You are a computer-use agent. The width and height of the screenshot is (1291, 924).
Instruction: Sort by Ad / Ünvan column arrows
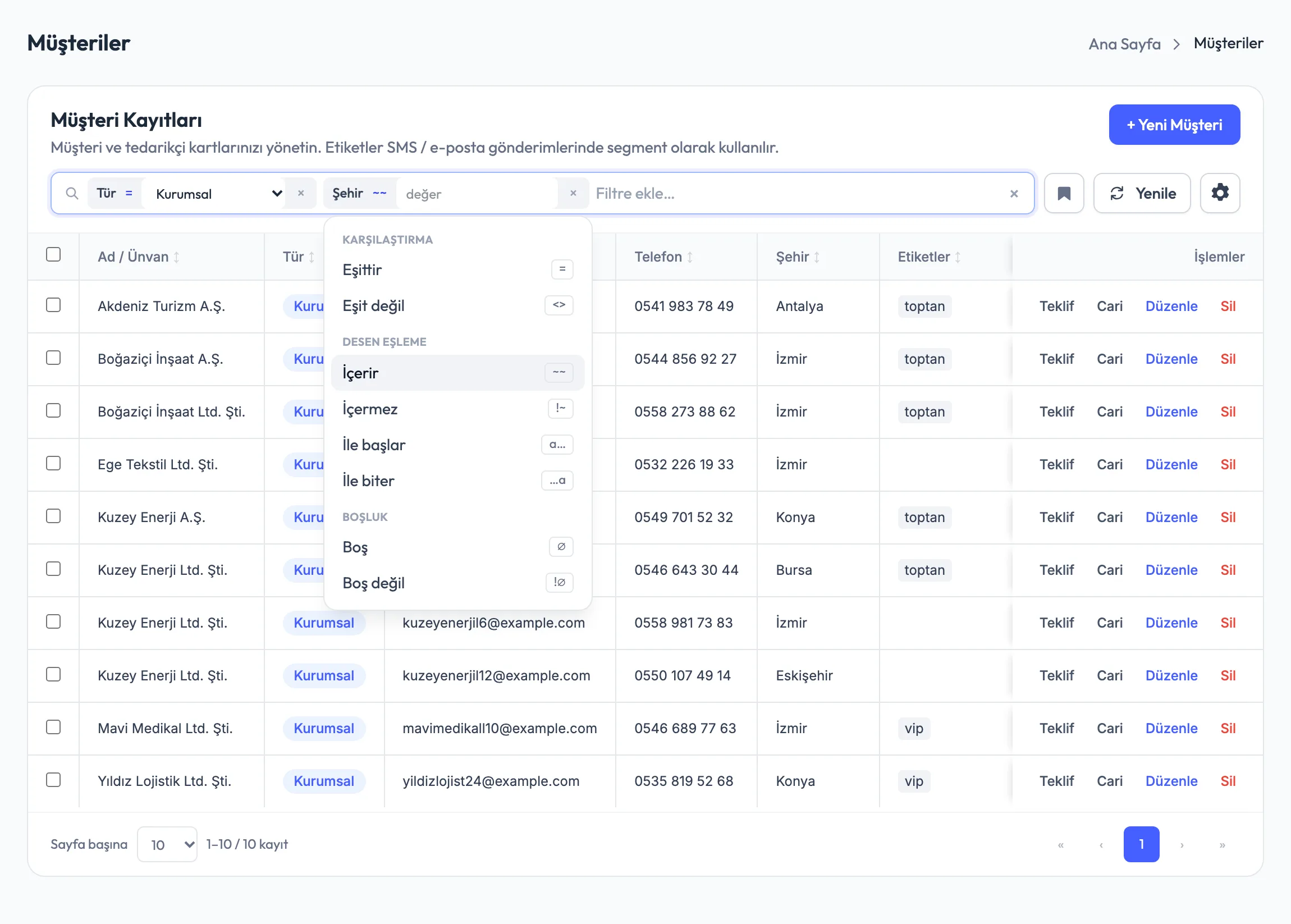pyautogui.click(x=176, y=257)
